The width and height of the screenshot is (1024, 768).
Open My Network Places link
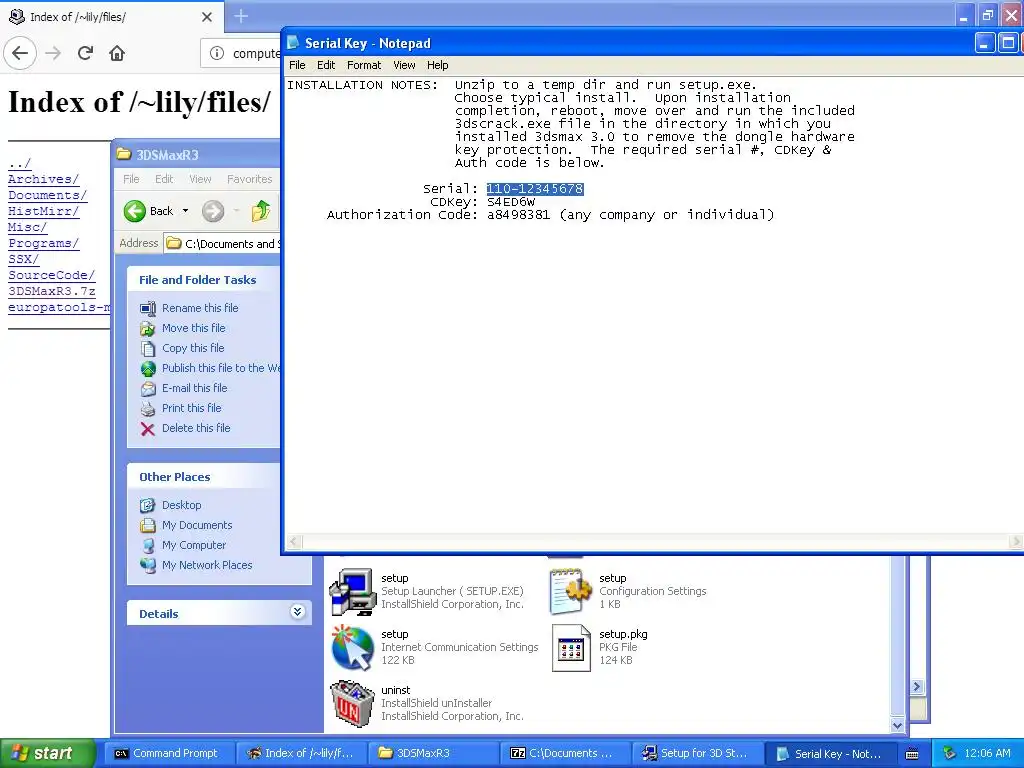coord(207,565)
